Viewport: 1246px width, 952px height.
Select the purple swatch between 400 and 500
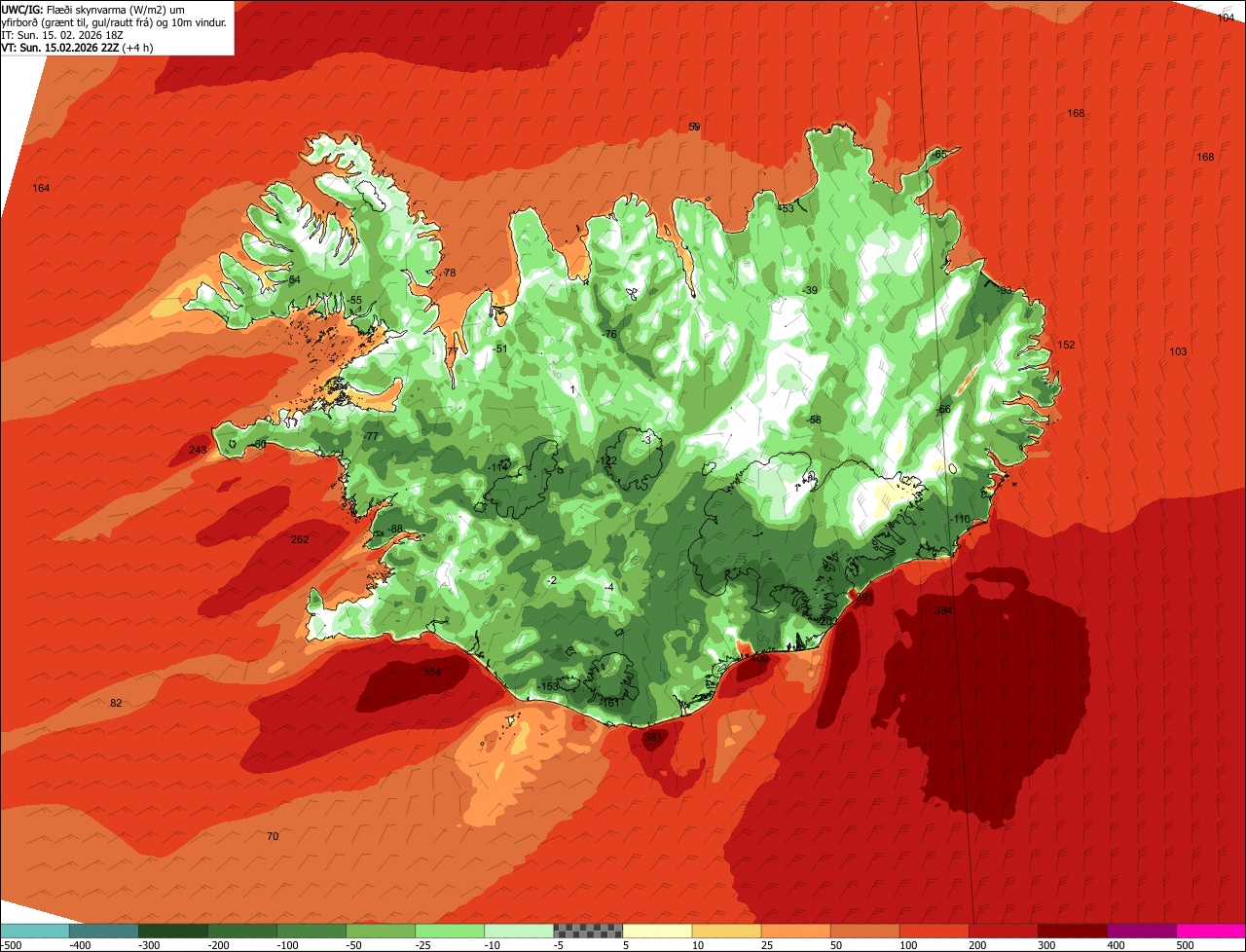click(x=1141, y=931)
